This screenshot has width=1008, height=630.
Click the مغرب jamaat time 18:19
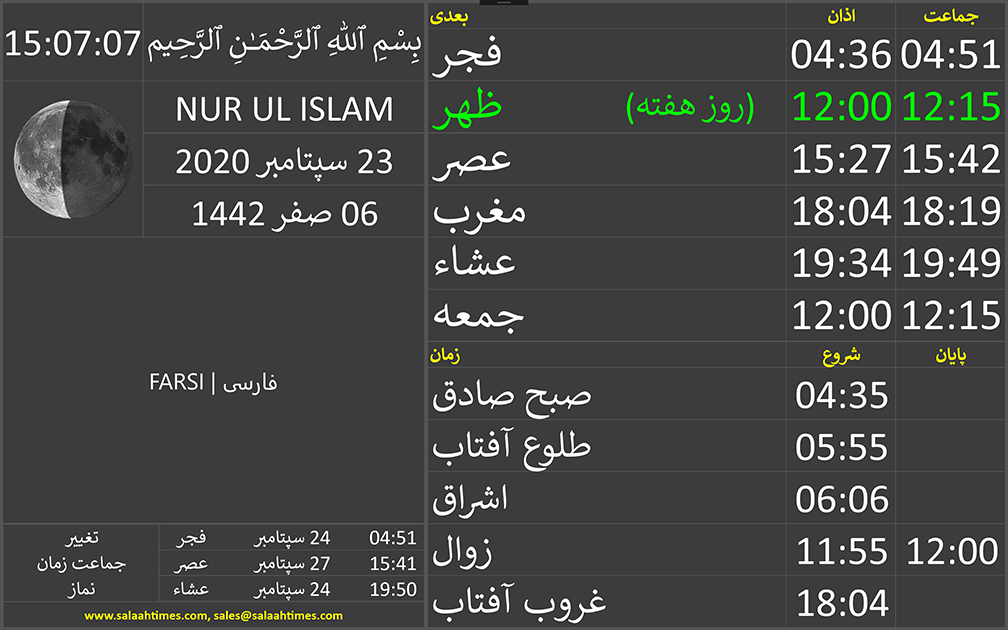click(951, 212)
